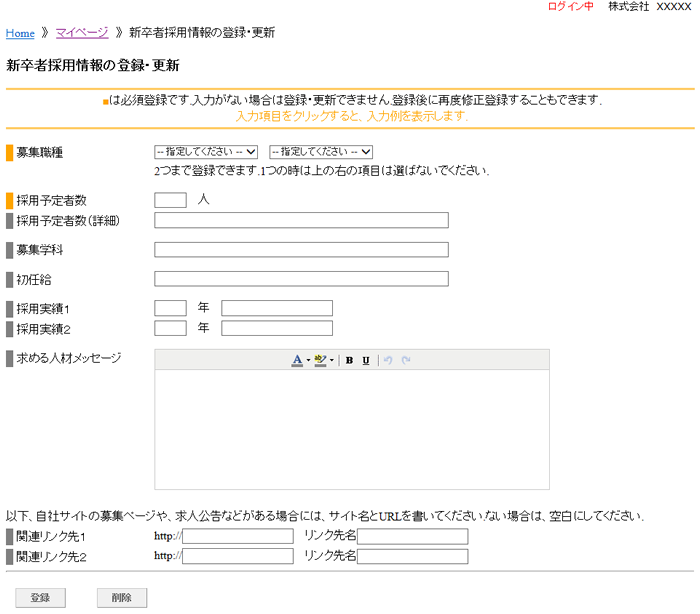Click the 株式会社 XXXXX company name
Viewport: 700px width, 614px height.
click(x=650, y=6)
